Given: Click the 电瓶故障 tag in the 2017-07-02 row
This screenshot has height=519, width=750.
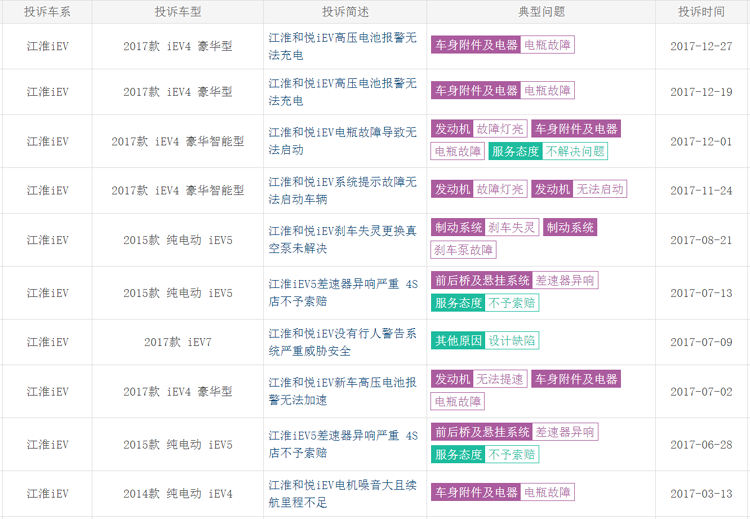Looking at the screenshot, I should point(458,401).
